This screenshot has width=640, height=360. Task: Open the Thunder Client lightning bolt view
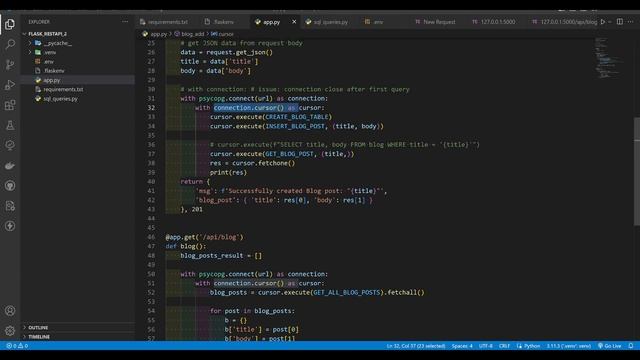(x=10, y=226)
